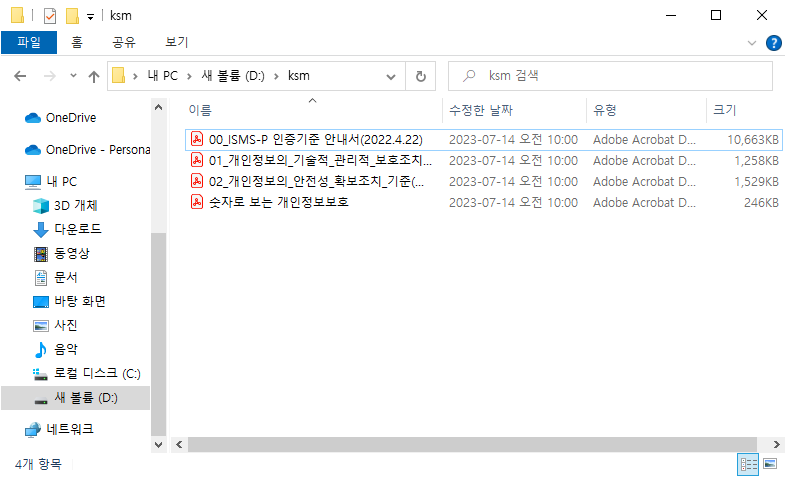Open 네트워크 in the navigation pane
Image resolution: width=786 pixels, height=477 pixels.
coord(59,429)
